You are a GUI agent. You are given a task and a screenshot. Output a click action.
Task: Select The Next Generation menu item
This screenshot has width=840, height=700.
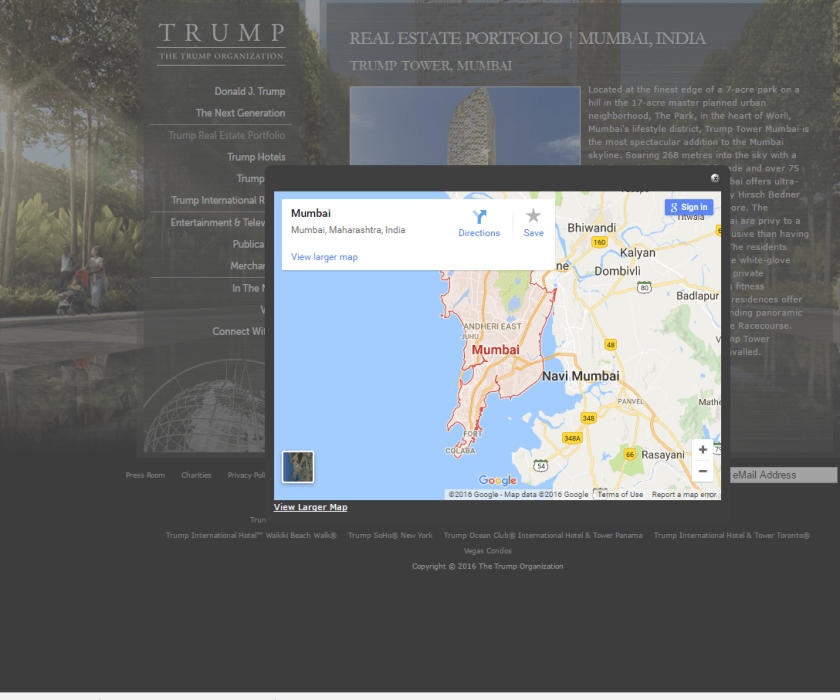(240, 113)
